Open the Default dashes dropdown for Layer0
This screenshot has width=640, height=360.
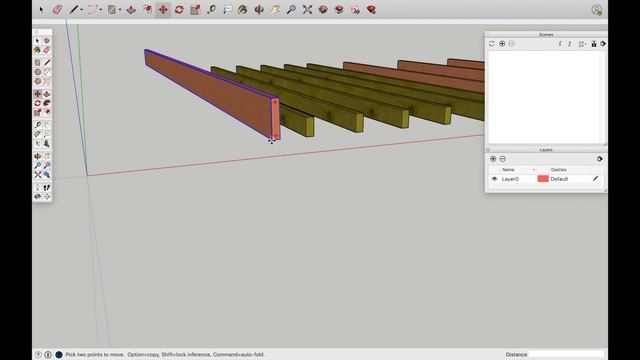click(x=560, y=179)
